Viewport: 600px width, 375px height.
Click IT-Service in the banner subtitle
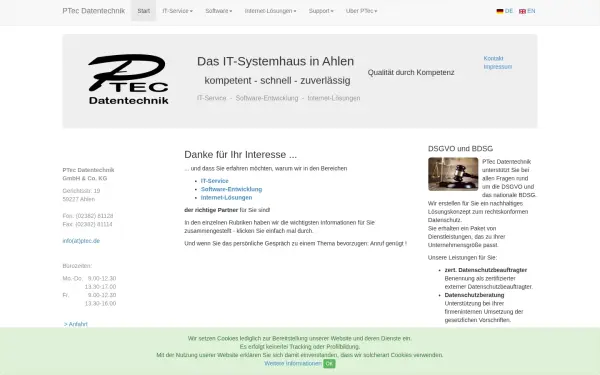[212, 98]
